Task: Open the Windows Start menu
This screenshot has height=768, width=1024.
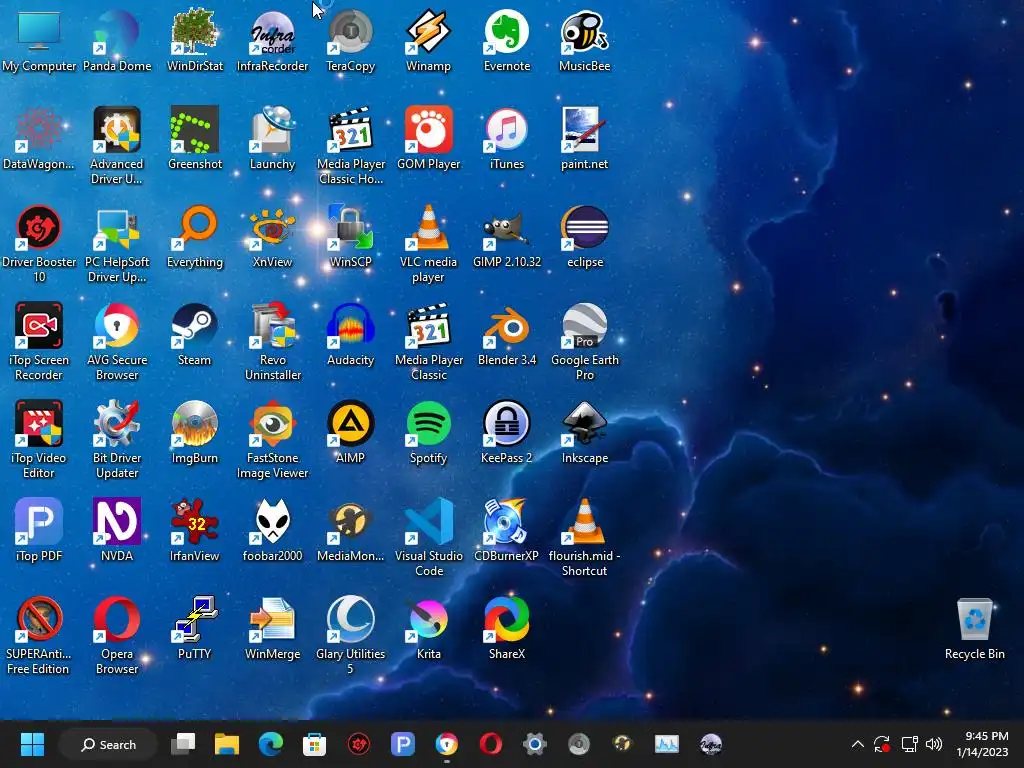Action: (x=32, y=744)
